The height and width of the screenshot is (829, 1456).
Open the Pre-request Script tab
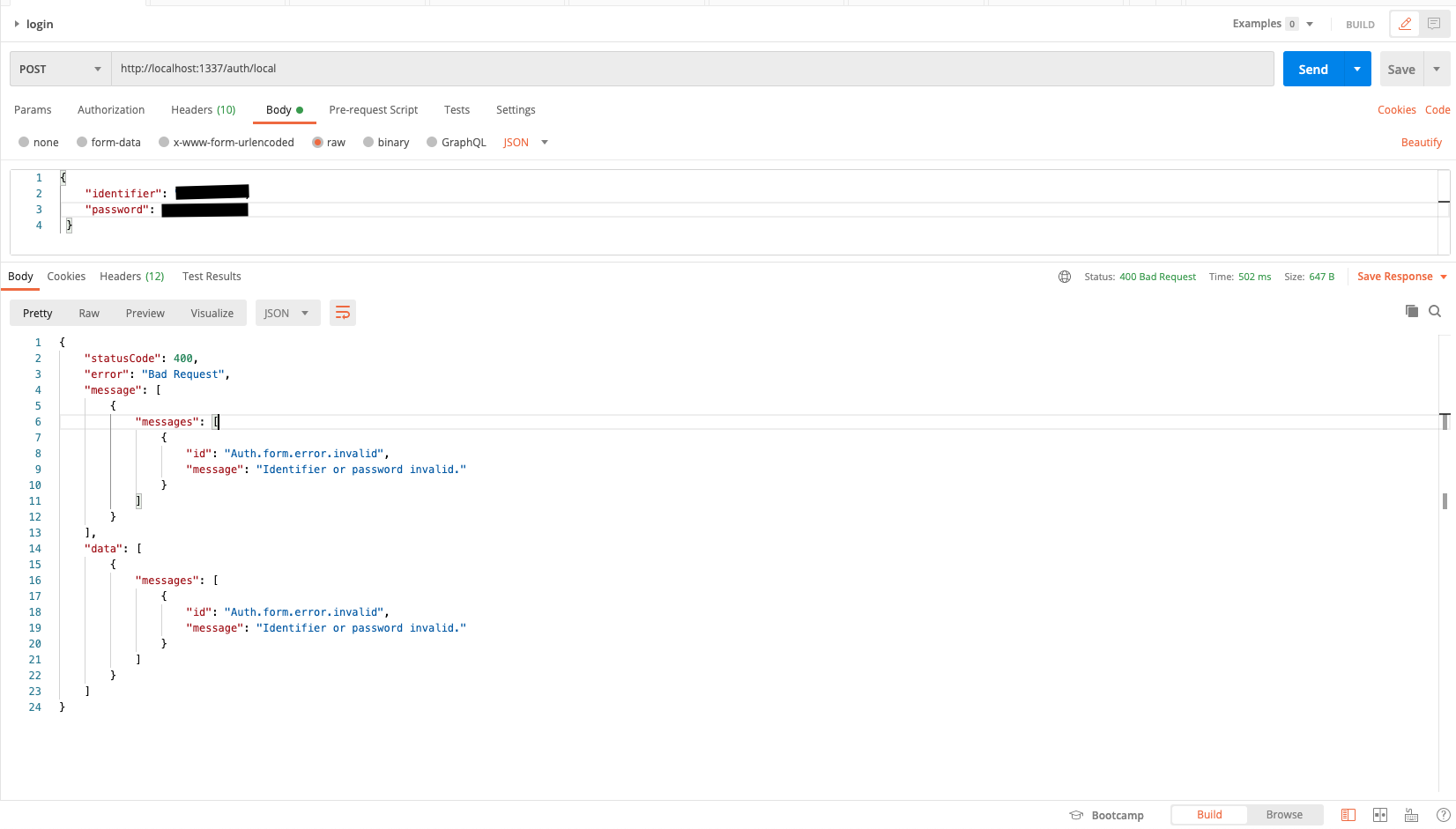tap(374, 110)
